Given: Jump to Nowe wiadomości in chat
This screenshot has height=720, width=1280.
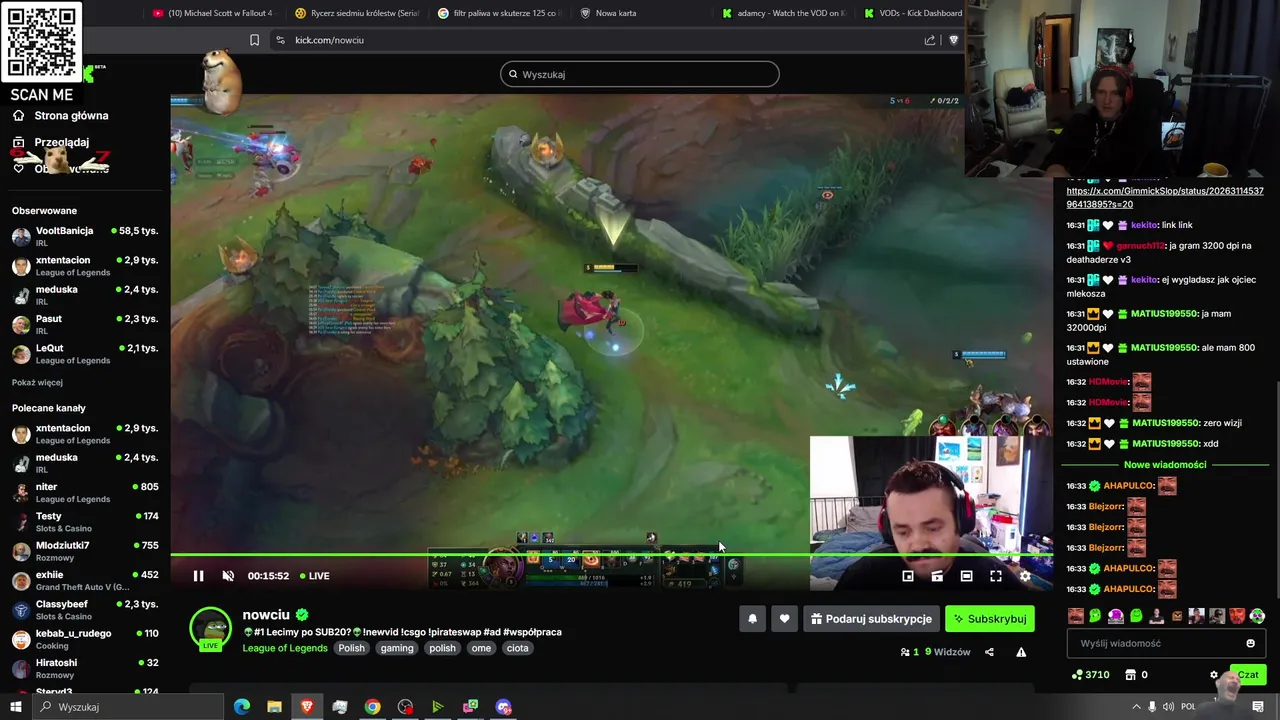Looking at the screenshot, I should 1164,464.
